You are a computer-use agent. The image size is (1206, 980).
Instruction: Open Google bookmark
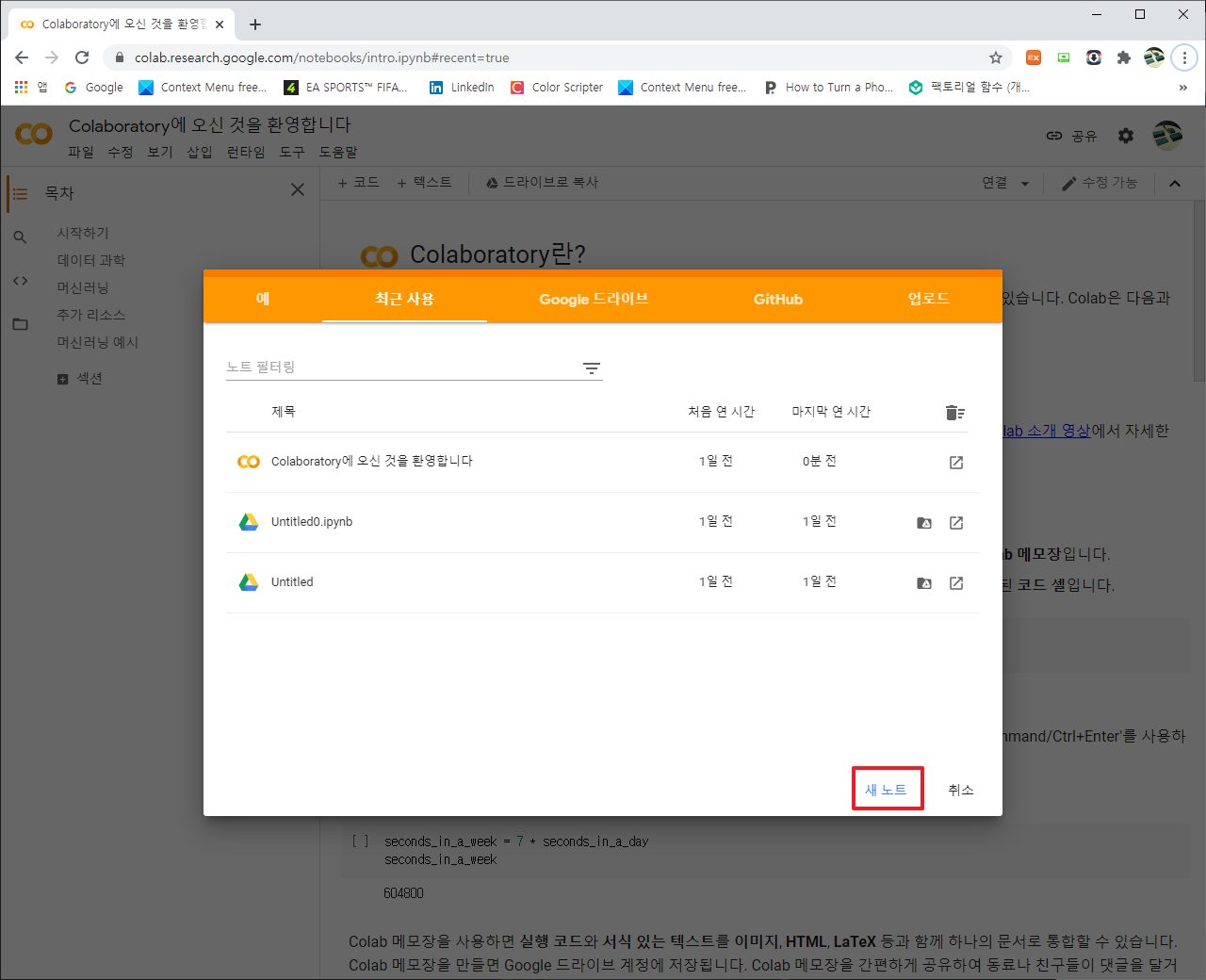pos(94,87)
